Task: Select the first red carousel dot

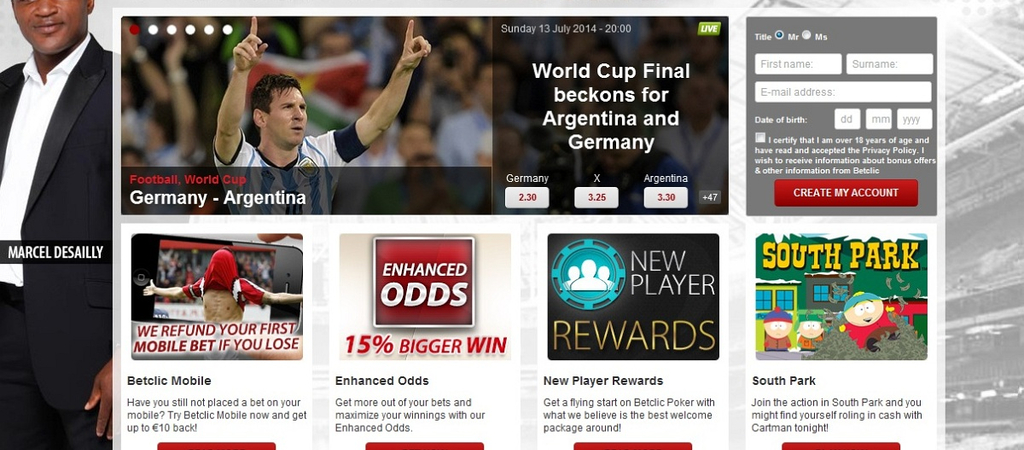Action: [x=135, y=29]
